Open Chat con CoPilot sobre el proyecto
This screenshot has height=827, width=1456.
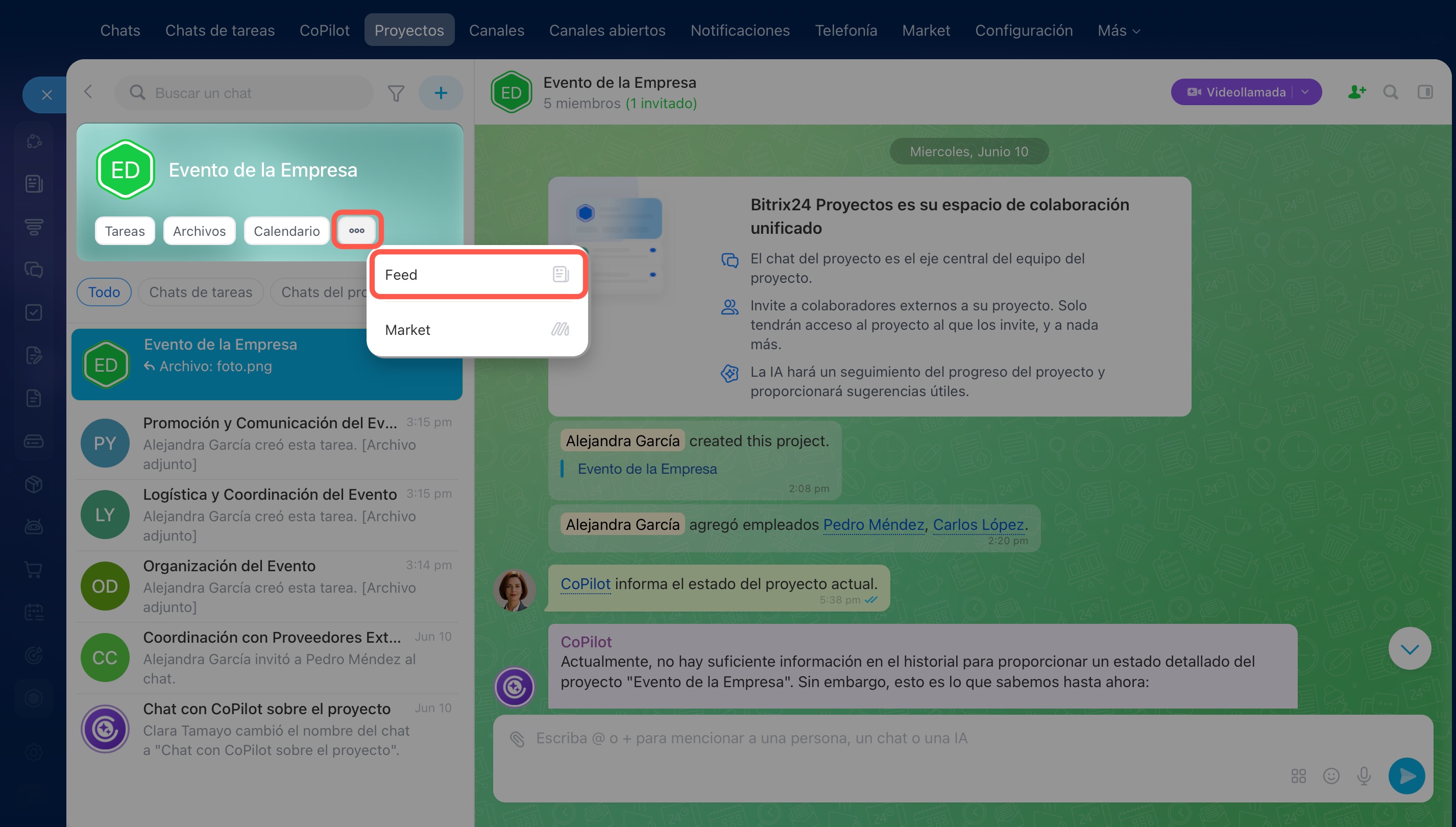tap(267, 730)
